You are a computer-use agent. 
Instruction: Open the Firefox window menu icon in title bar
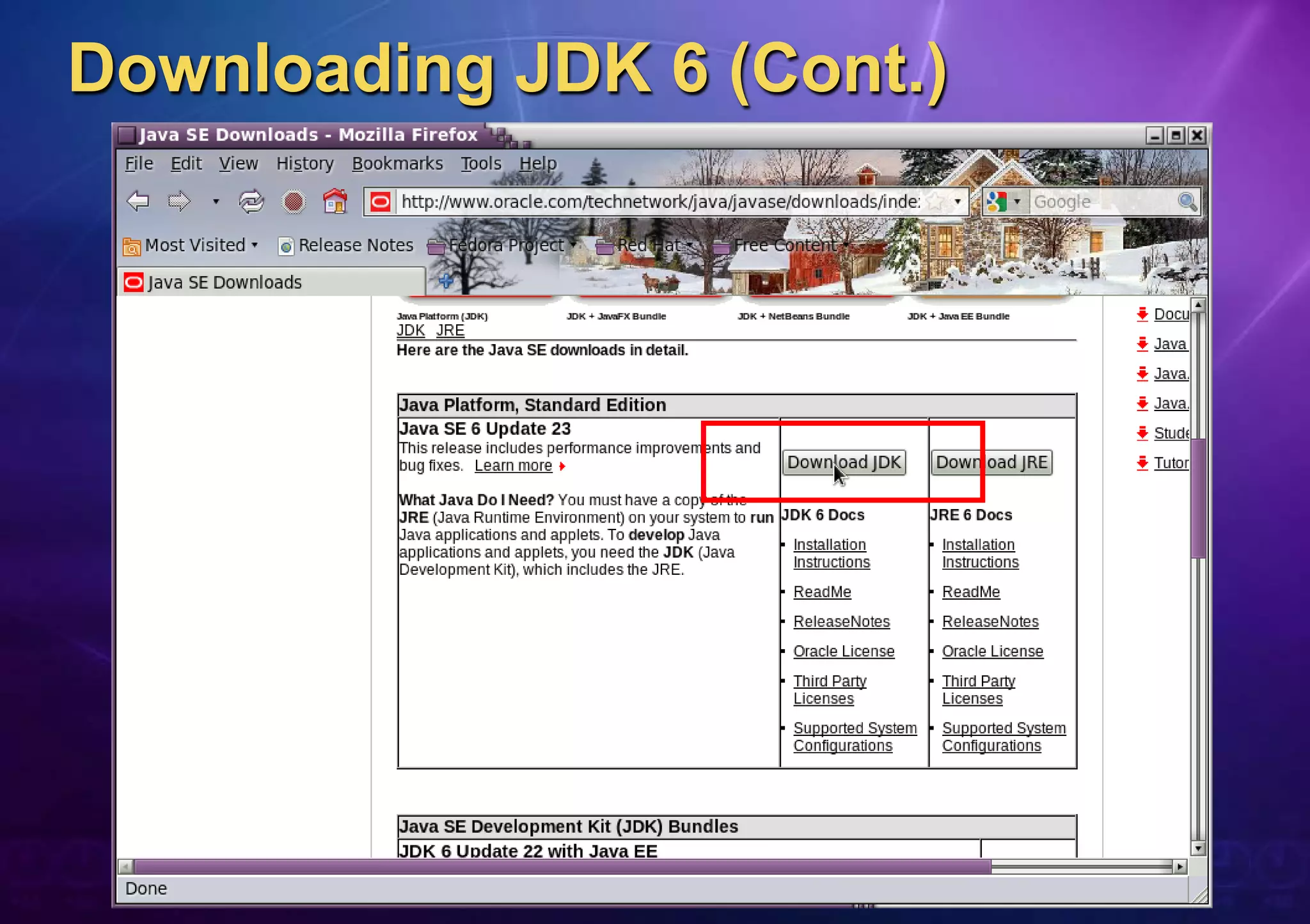tap(127, 135)
